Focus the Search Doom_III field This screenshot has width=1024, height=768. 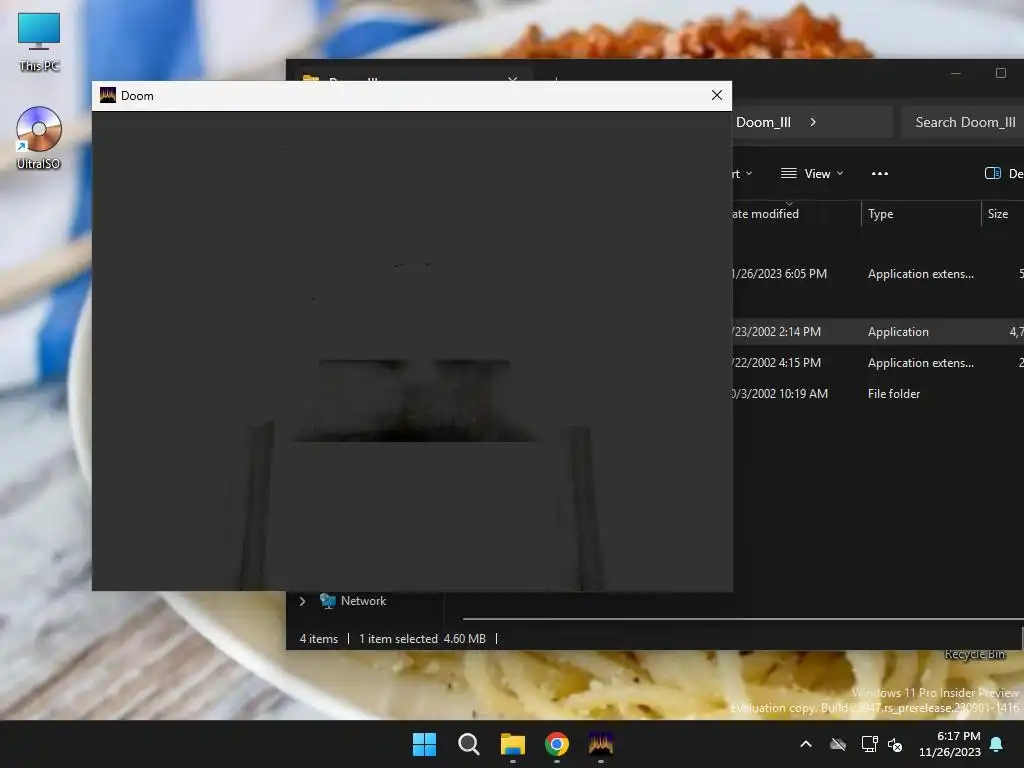pos(963,122)
